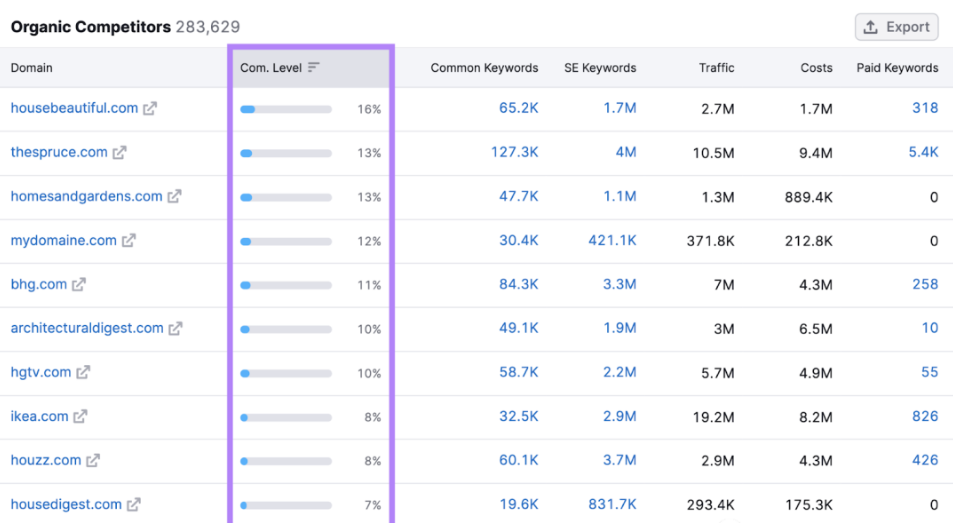Open homesandgardens.com external link icon
This screenshot has width=953, height=523.
click(174, 197)
